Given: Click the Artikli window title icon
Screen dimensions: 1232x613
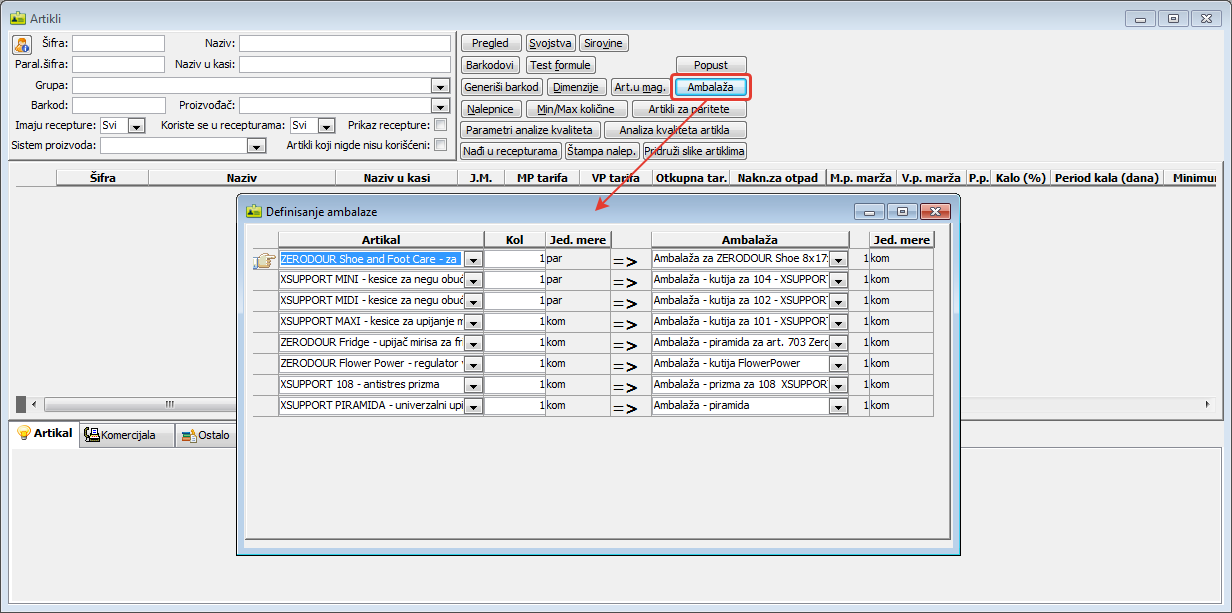Looking at the screenshot, I should 17,18.
